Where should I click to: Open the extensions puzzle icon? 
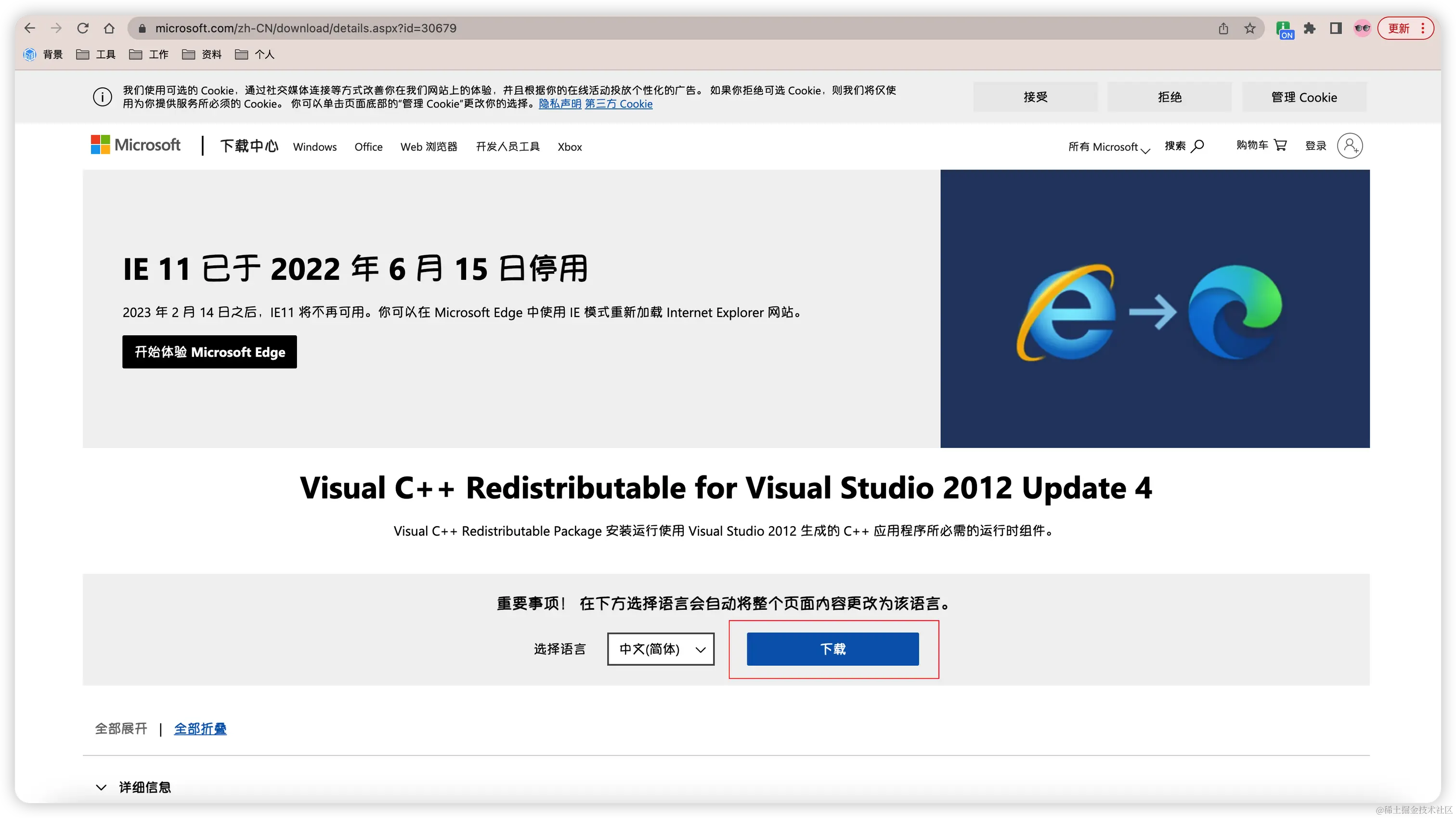coord(1310,28)
